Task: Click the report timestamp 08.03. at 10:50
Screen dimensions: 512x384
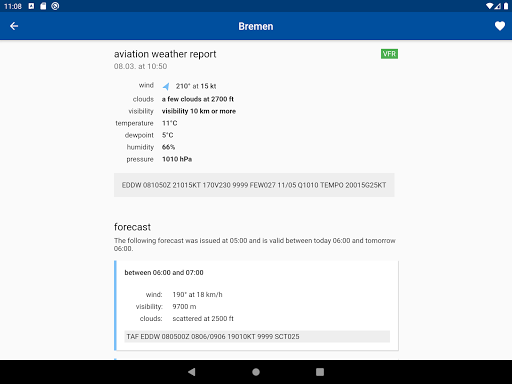Action: coord(140,66)
